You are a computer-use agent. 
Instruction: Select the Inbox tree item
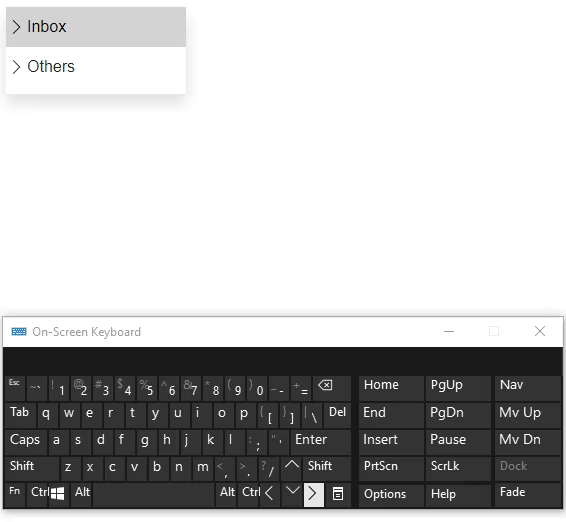click(96, 27)
